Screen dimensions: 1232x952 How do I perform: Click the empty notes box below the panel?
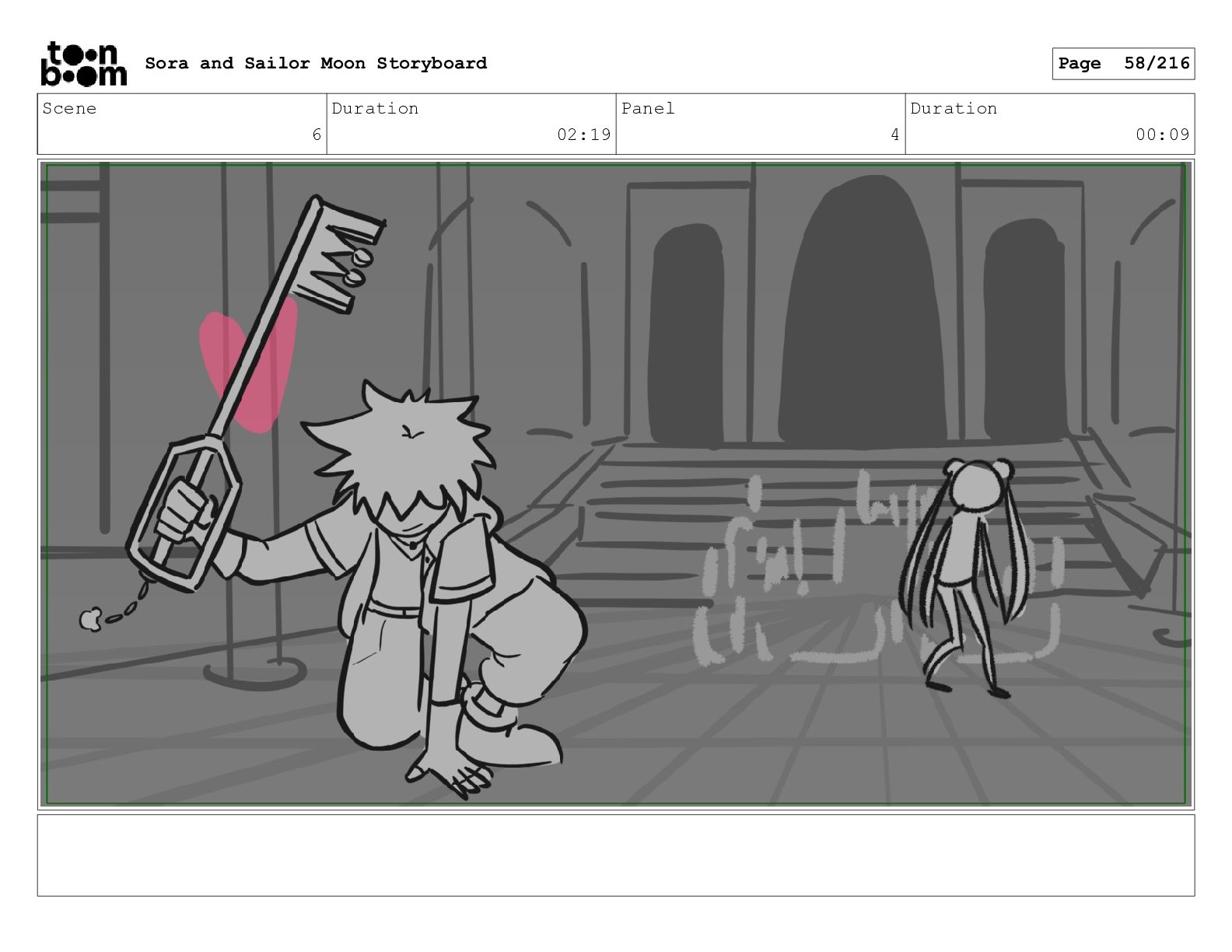(x=616, y=855)
